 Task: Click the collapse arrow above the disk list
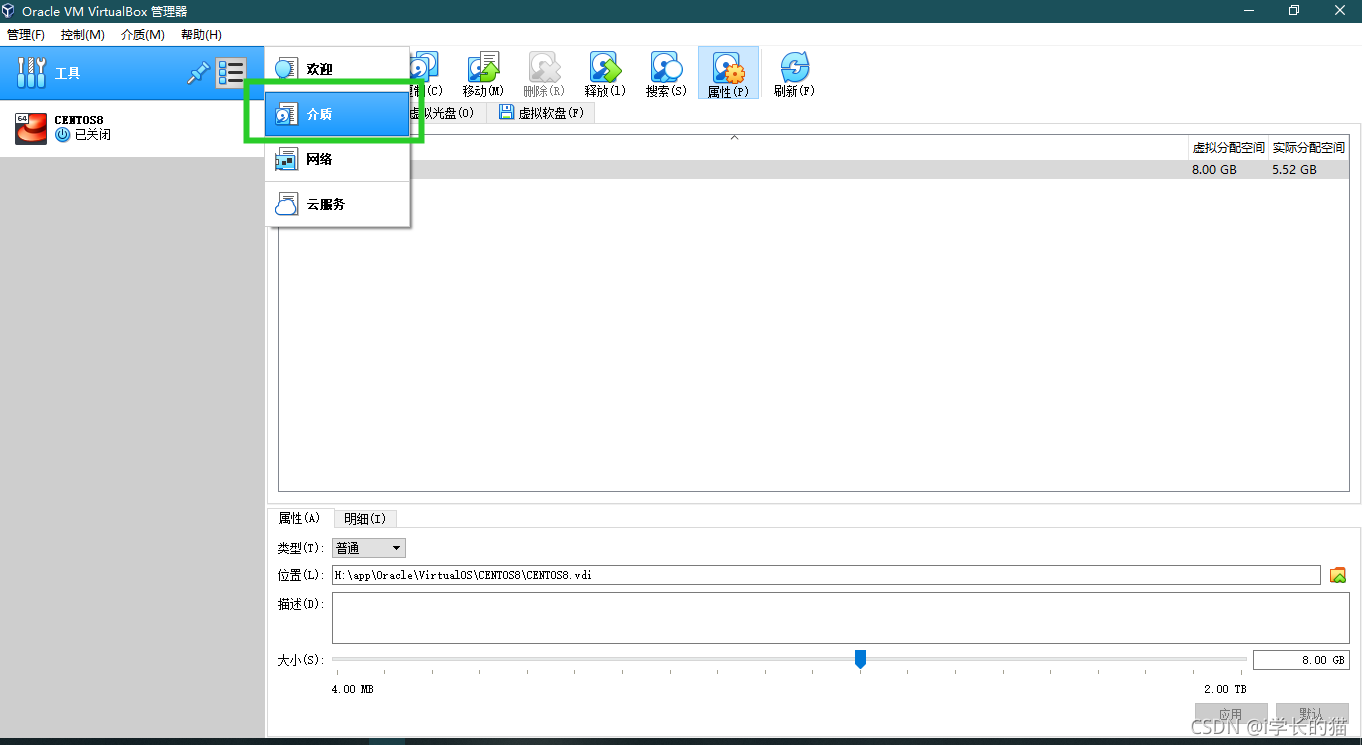coord(734,136)
